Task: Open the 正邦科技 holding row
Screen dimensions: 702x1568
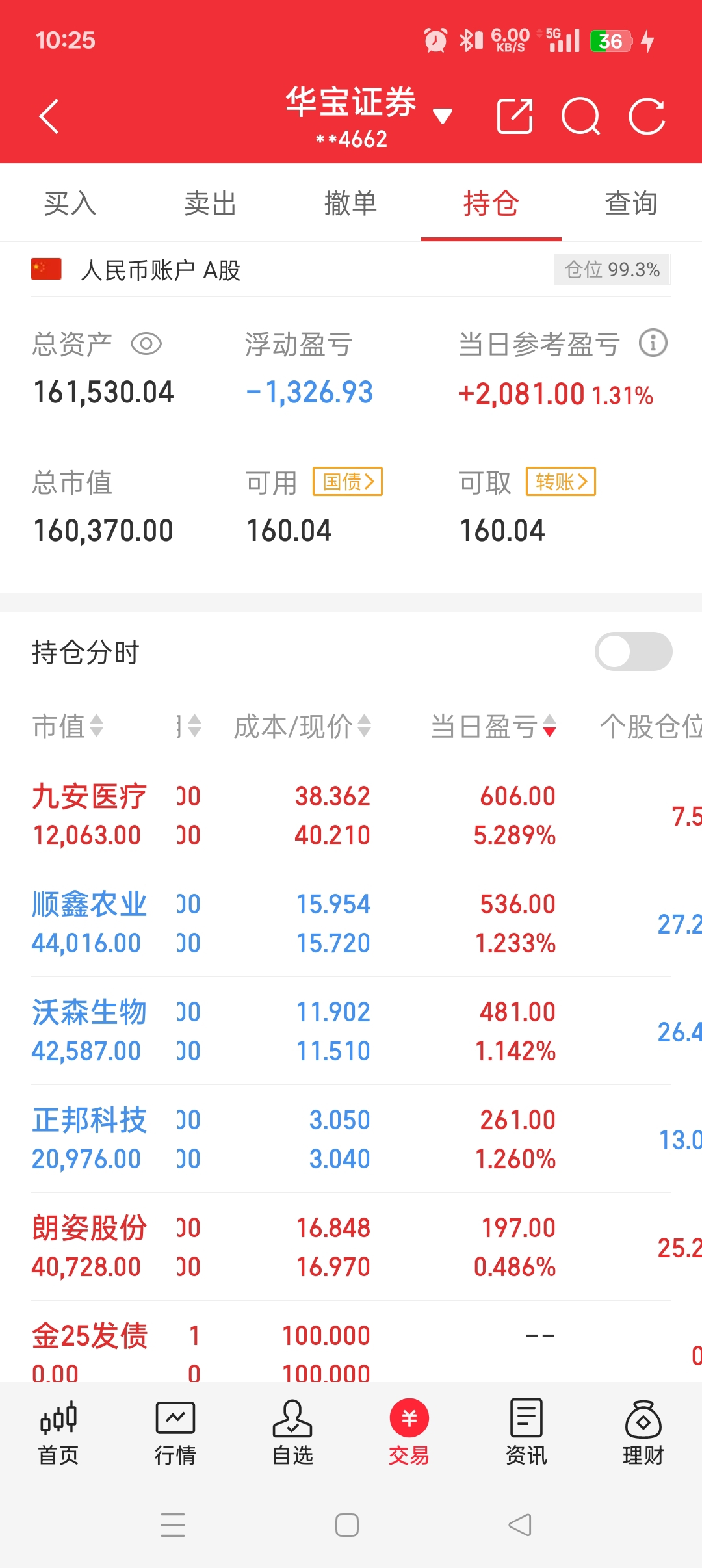Action: pos(351,1139)
